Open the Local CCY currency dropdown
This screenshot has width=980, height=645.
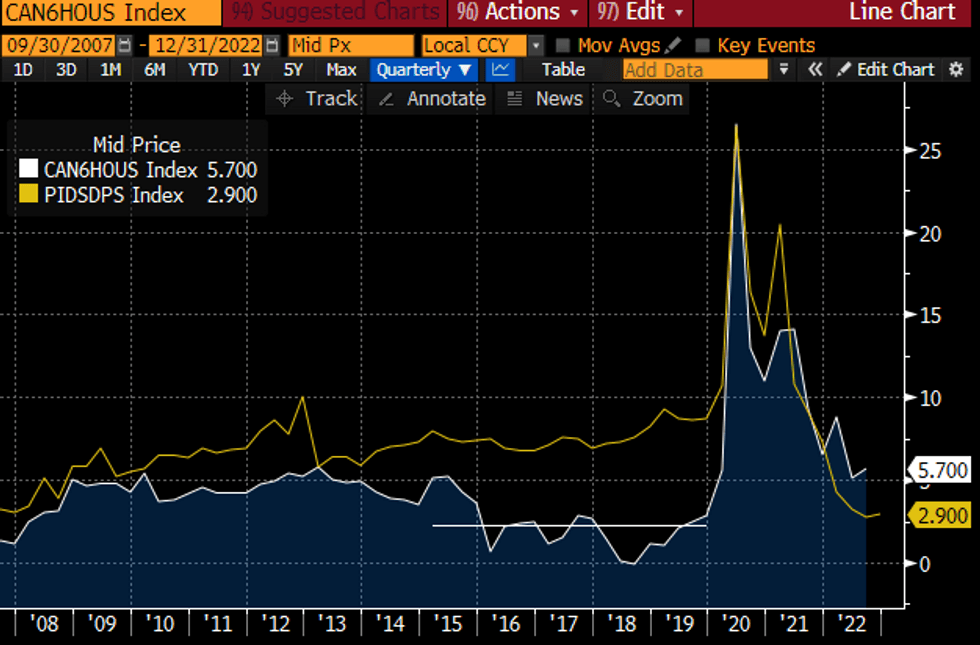[536, 46]
